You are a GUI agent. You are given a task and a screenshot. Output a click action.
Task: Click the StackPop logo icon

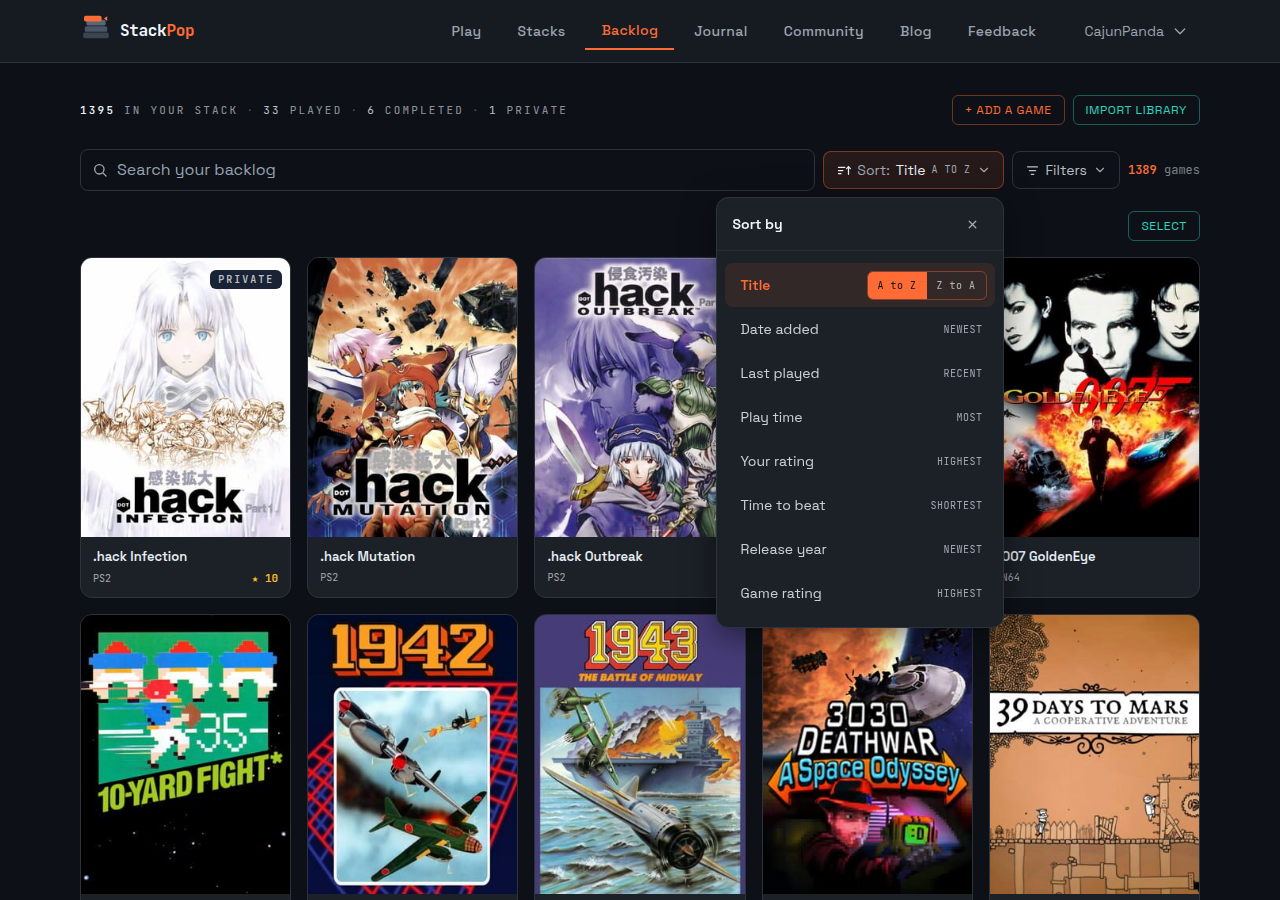click(96, 28)
